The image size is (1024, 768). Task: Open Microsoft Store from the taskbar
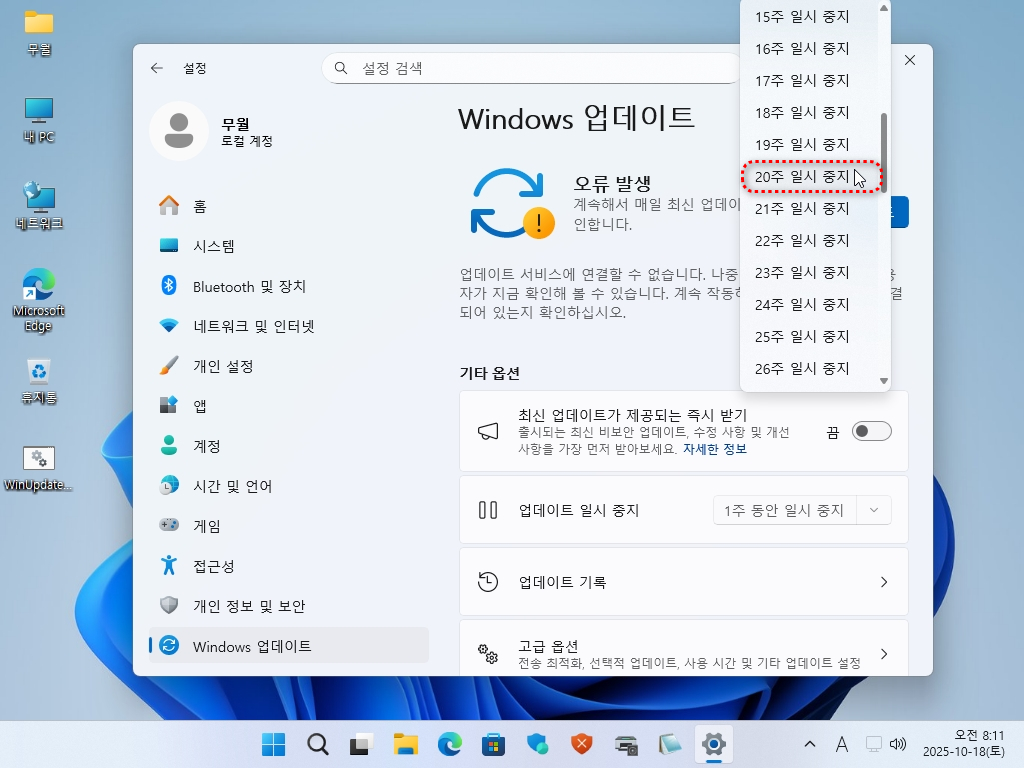494,744
